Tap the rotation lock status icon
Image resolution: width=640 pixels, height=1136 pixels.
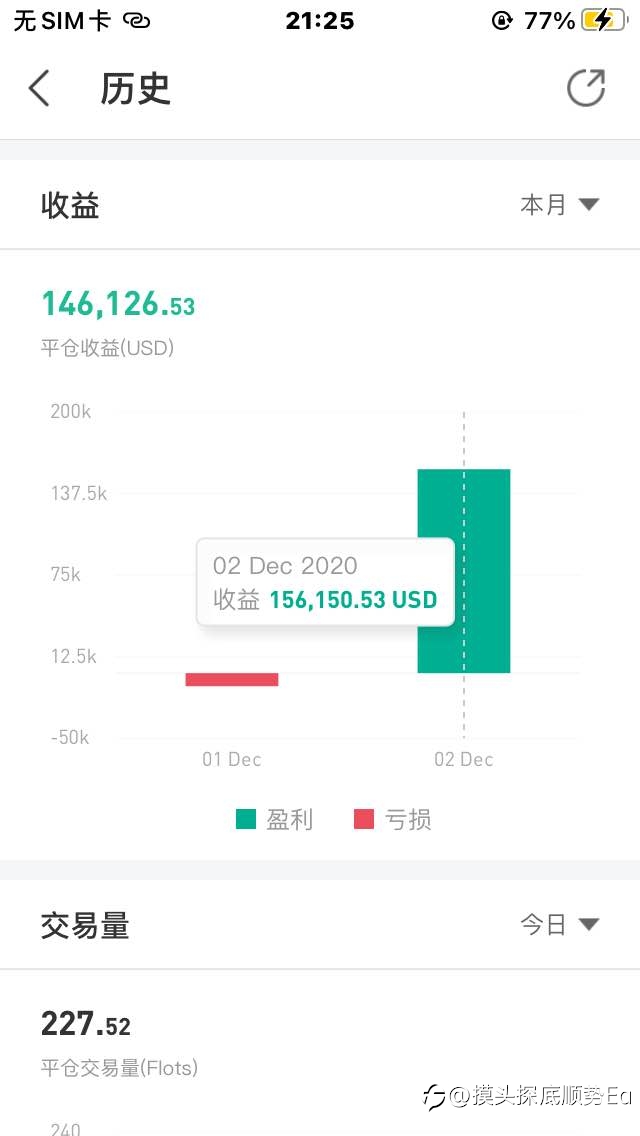click(502, 21)
